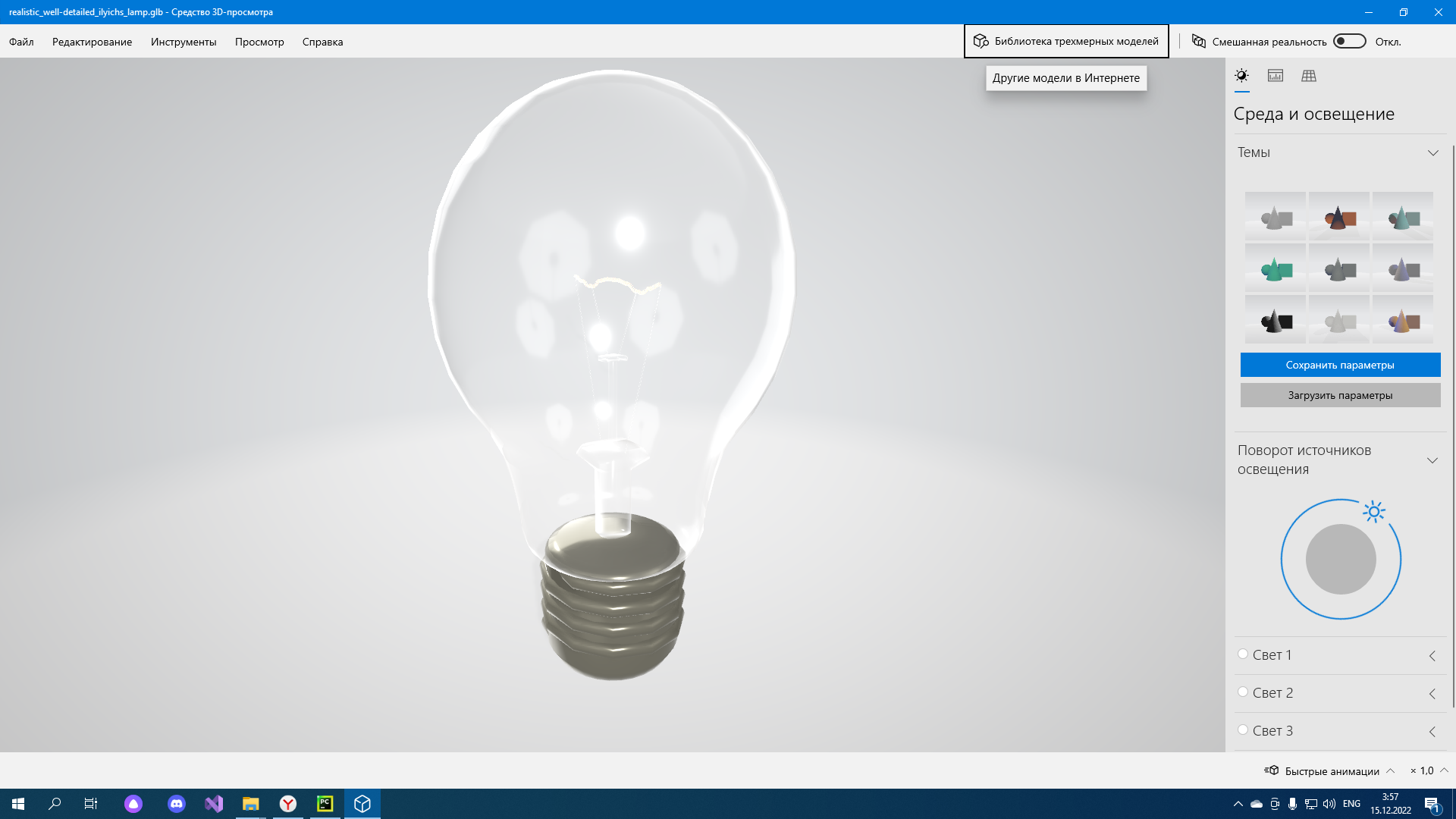Click the Сохранить параметры button
The width and height of the screenshot is (1456, 819).
[1339, 364]
